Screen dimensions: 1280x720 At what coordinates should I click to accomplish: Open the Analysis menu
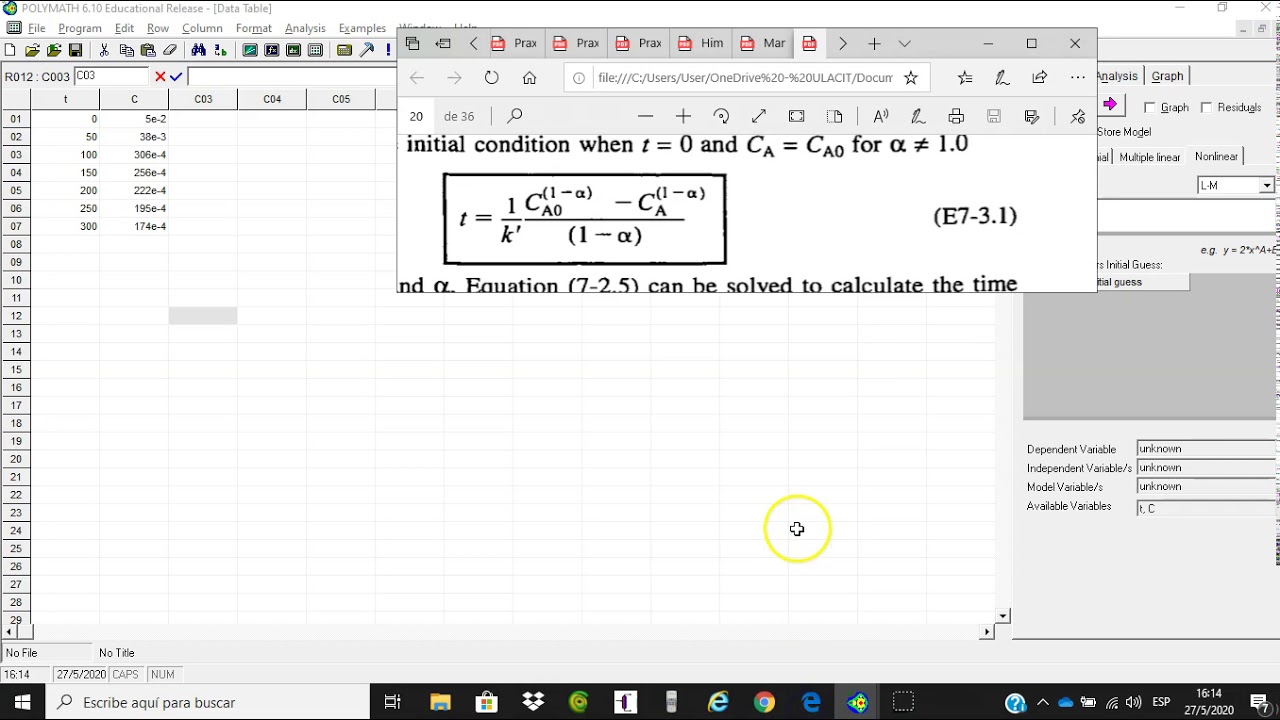[x=305, y=28]
